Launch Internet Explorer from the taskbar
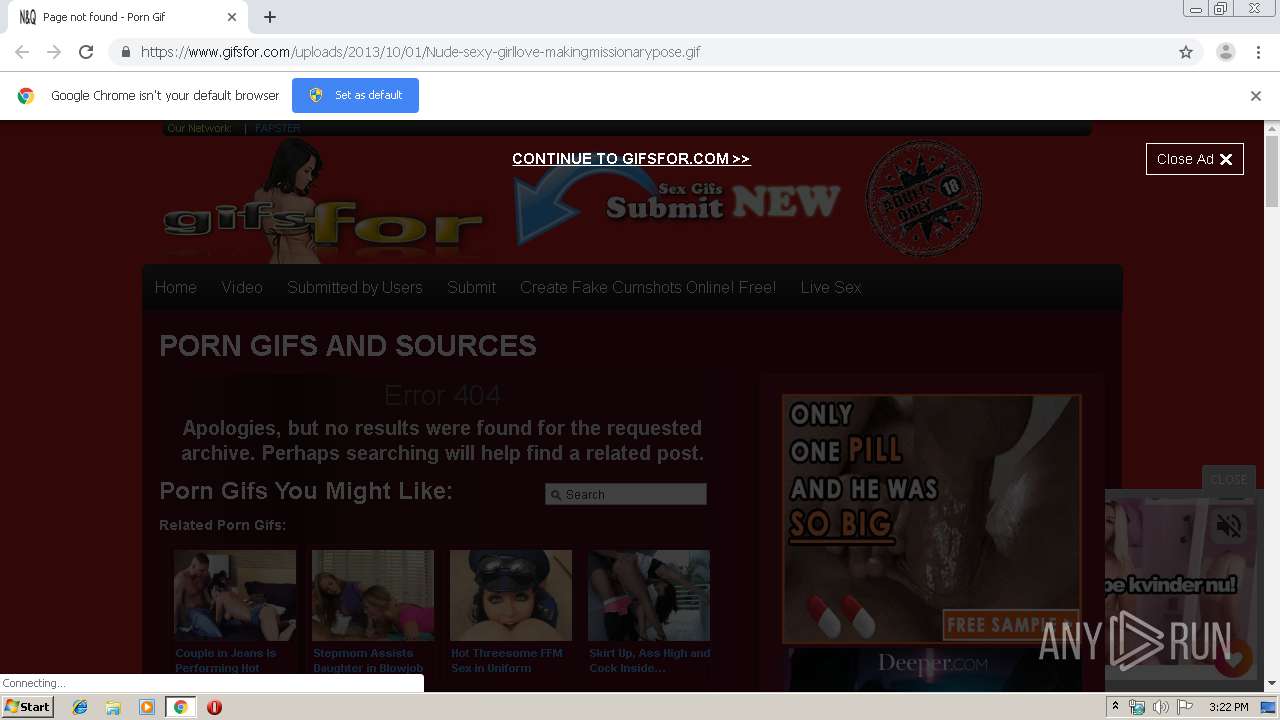This screenshot has width=1280, height=720. pos(80,707)
